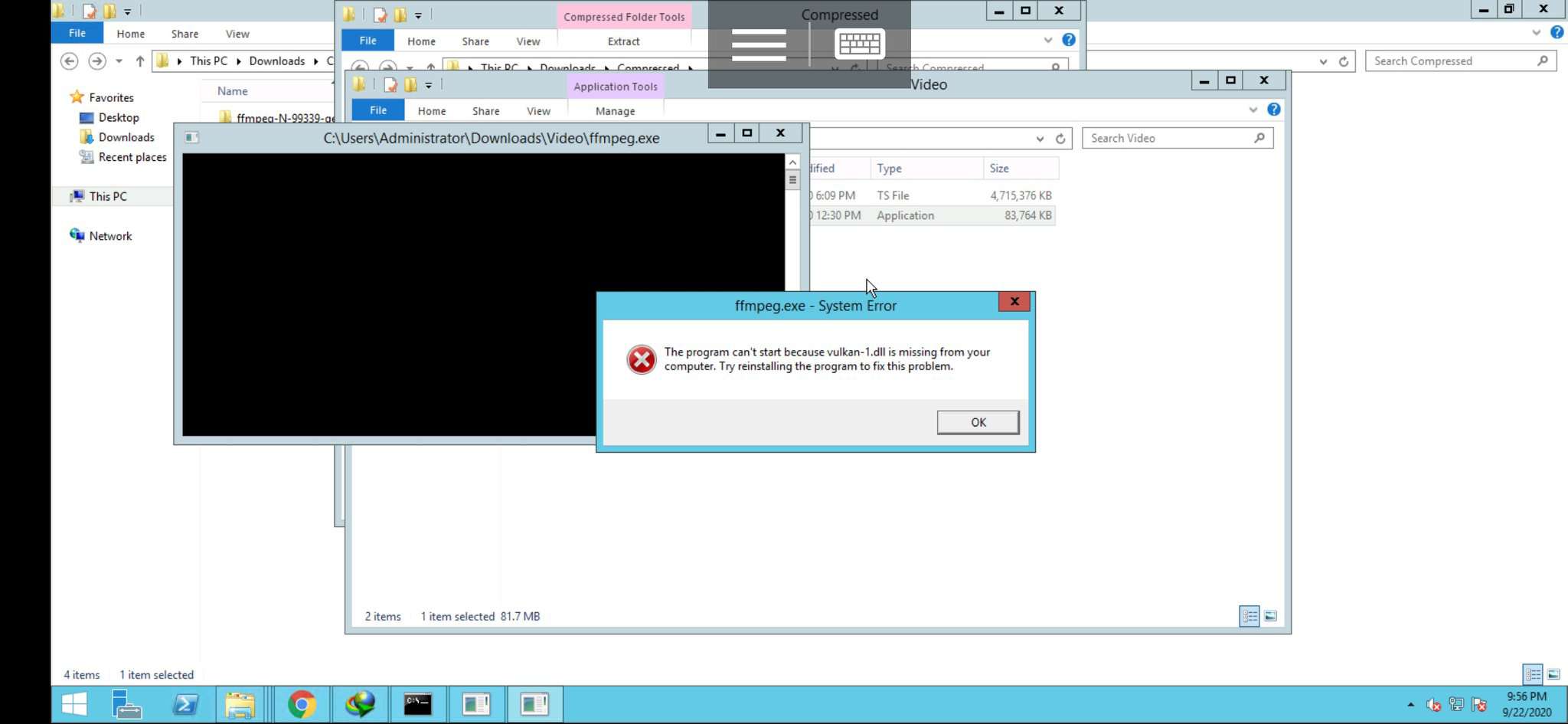1568x724 pixels.
Task: Switch Video window to large icons view
Action: click(1270, 616)
